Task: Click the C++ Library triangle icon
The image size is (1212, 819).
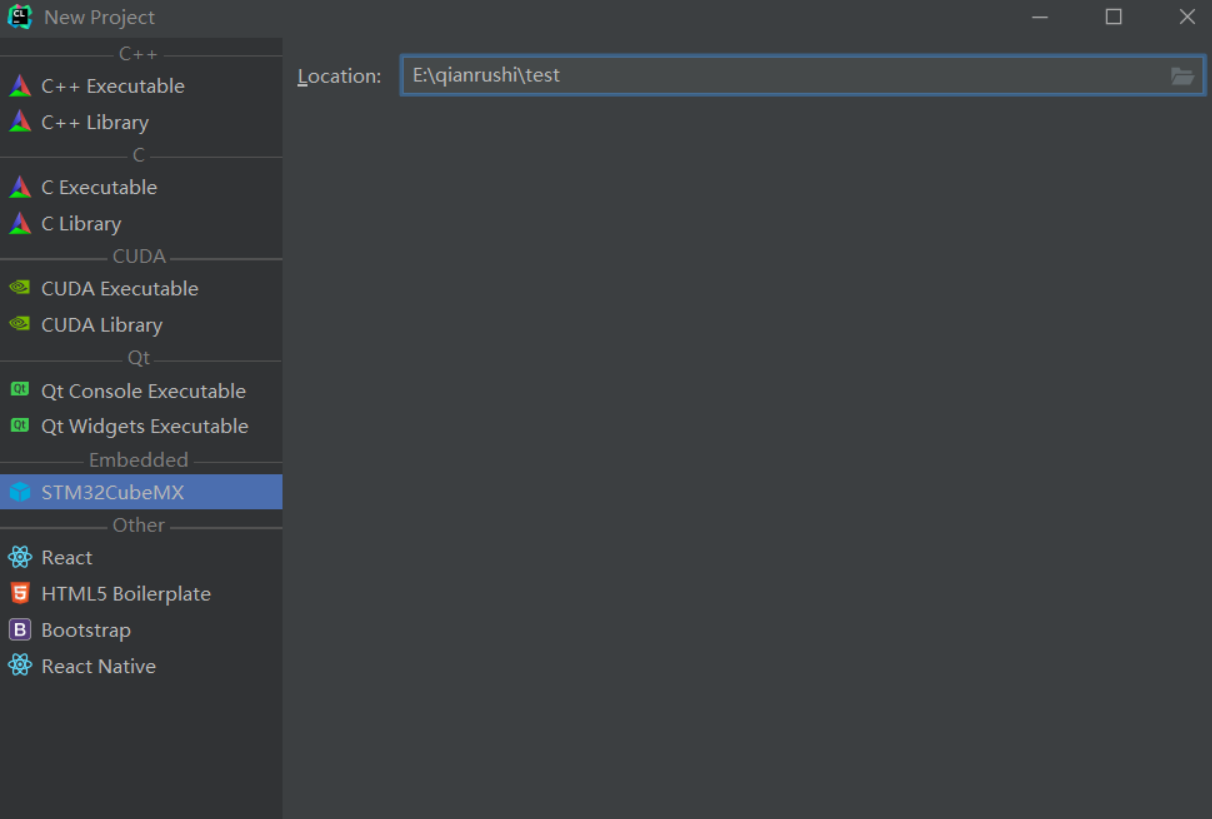Action: tap(20, 122)
